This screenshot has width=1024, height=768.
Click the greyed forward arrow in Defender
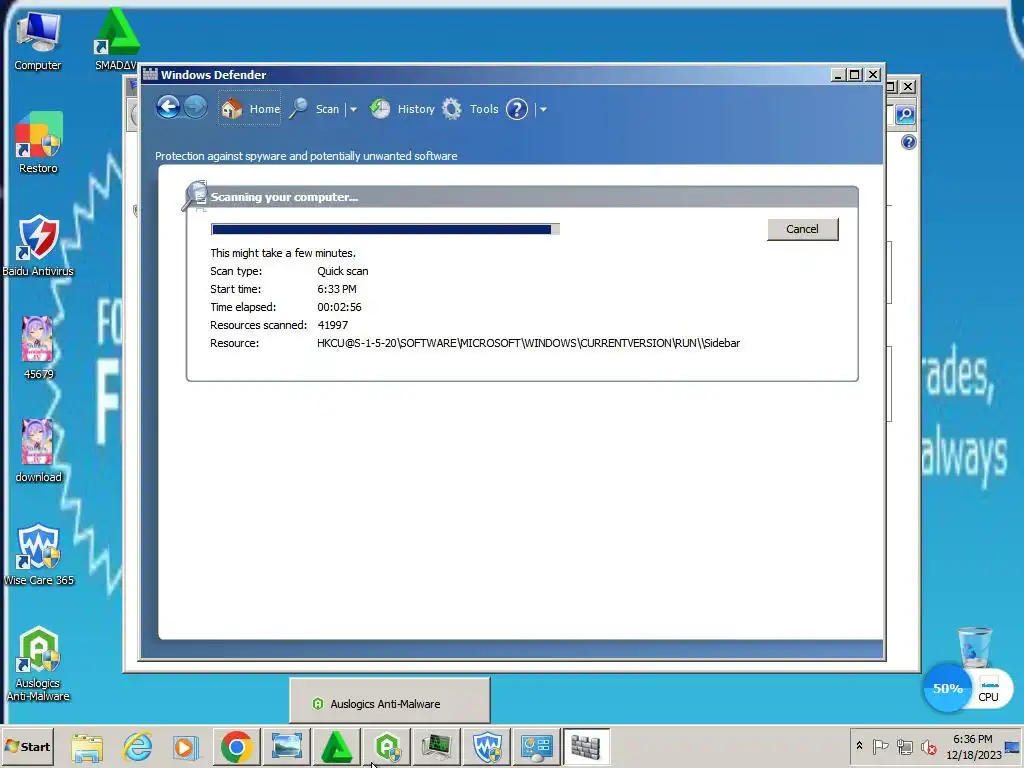pyautogui.click(x=195, y=108)
